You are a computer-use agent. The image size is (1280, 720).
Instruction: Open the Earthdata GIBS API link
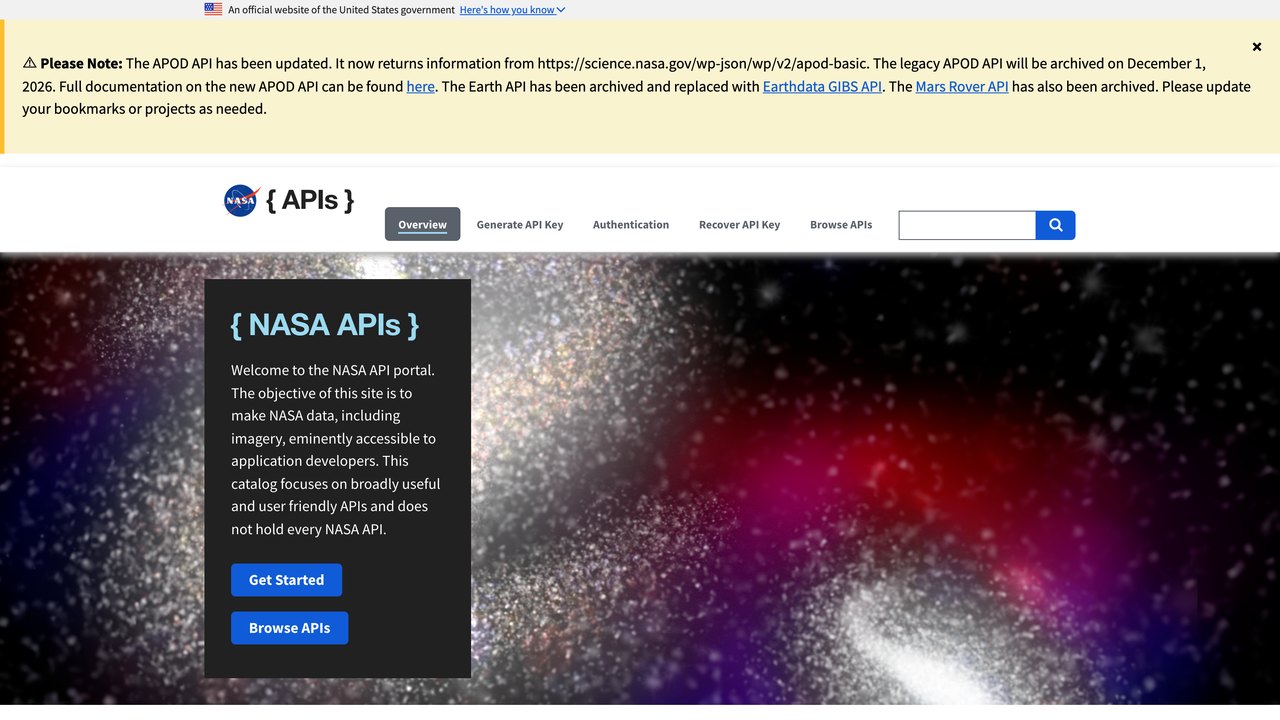click(x=822, y=86)
